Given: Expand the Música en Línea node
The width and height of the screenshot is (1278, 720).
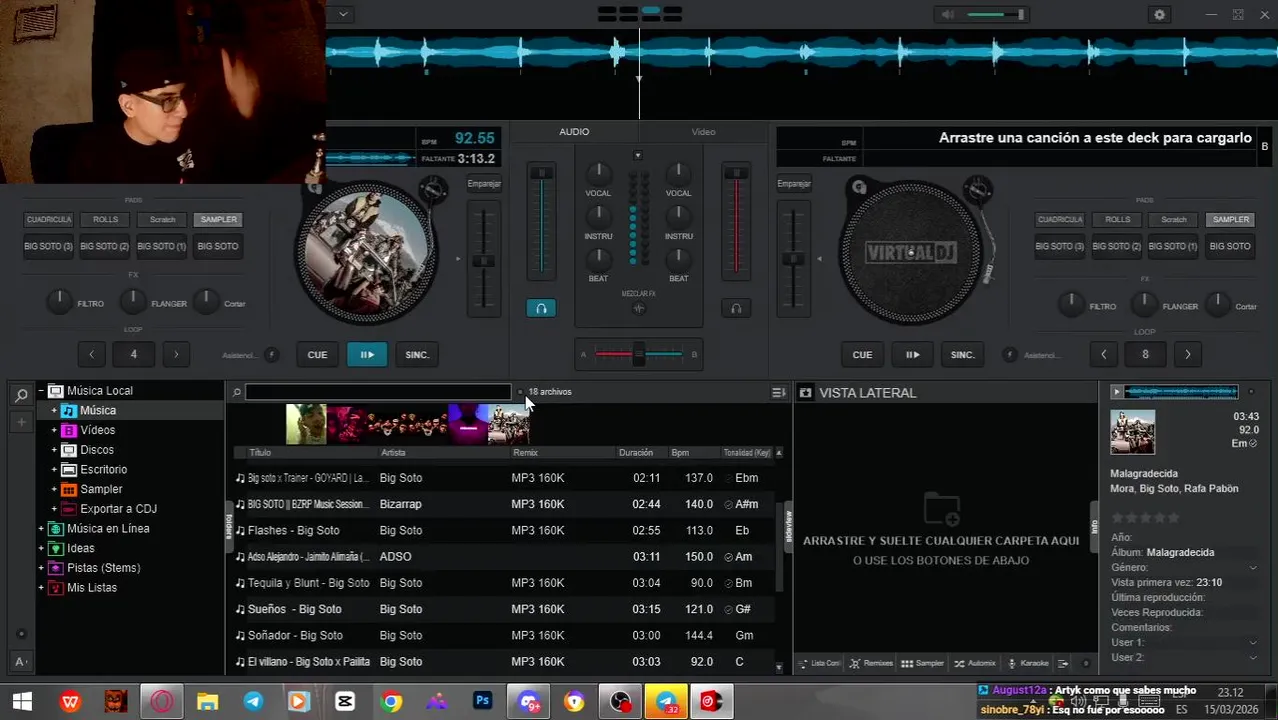Looking at the screenshot, I should pyautogui.click(x=41, y=529).
